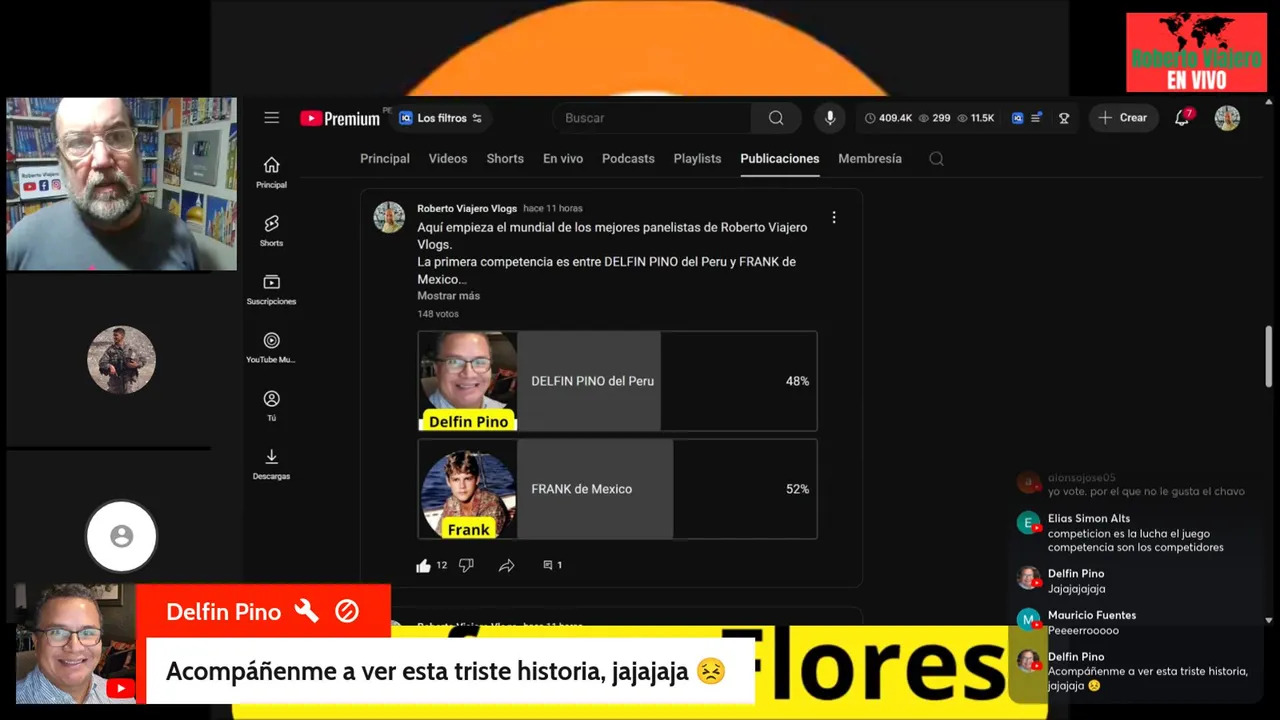Open the Tú sidebar item
The height and width of the screenshot is (720, 1280).
tap(271, 405)
